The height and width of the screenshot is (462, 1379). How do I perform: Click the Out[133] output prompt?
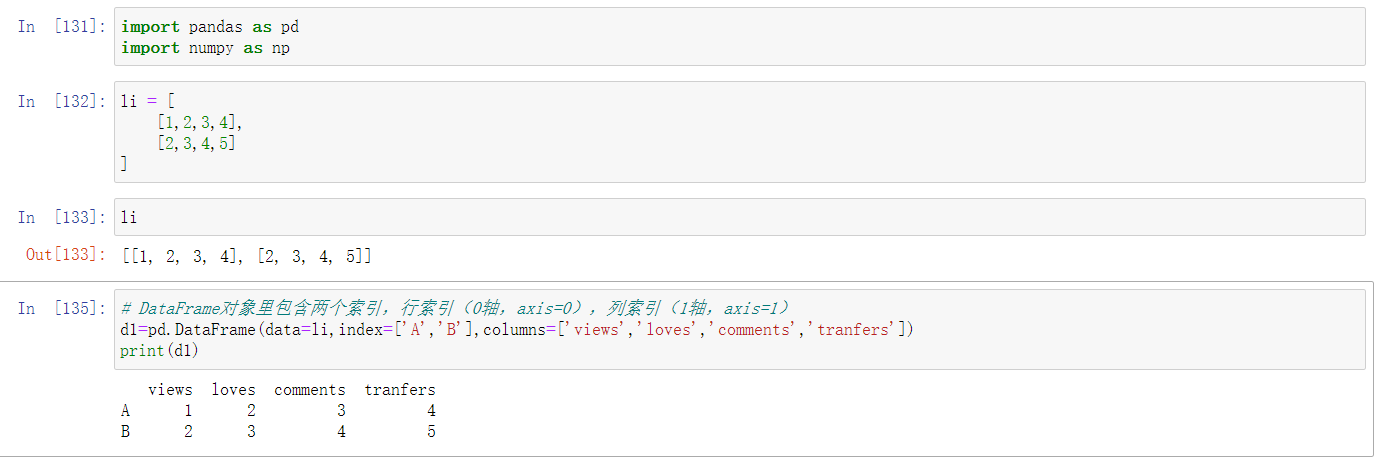(65, 255)
